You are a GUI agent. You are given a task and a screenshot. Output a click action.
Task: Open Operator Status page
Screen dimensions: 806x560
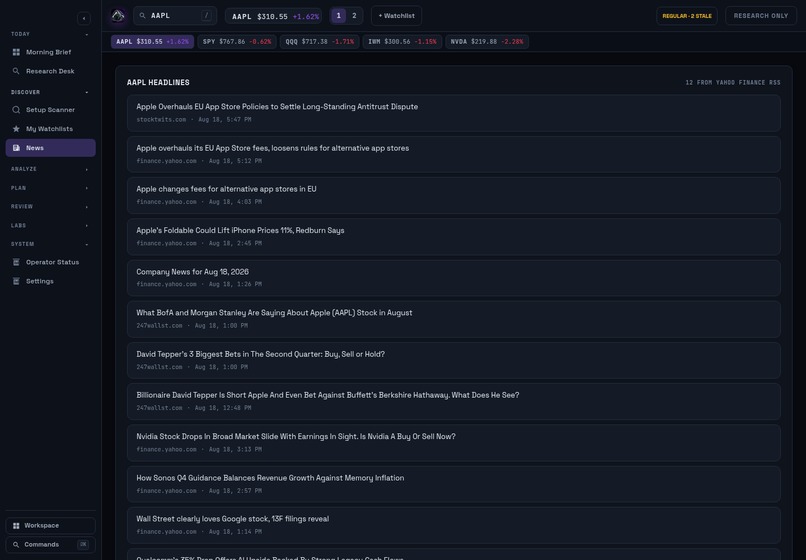coord(50,262)
